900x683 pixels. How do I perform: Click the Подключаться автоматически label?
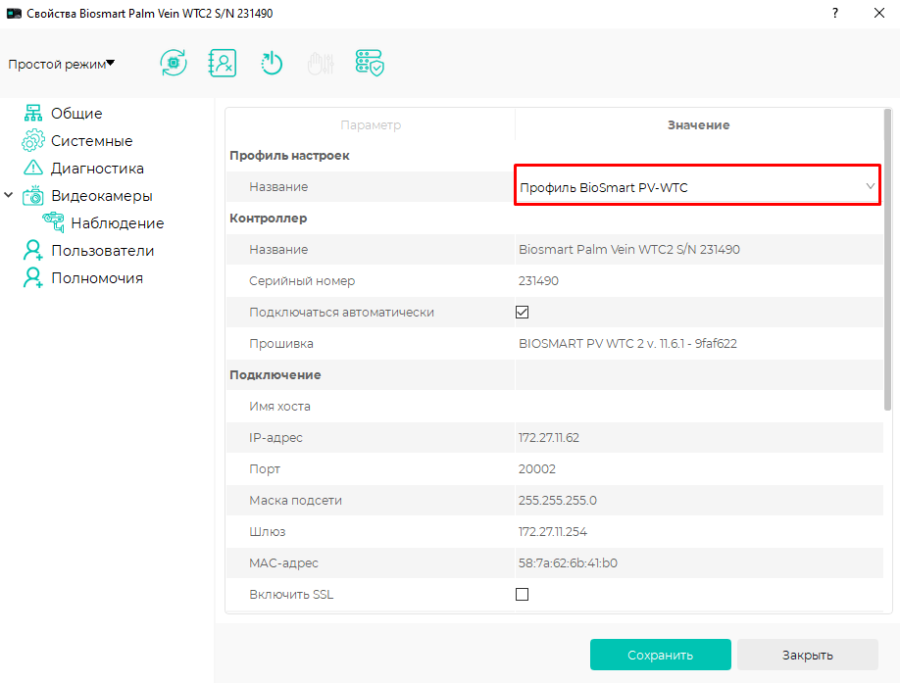tap(342, 312)
